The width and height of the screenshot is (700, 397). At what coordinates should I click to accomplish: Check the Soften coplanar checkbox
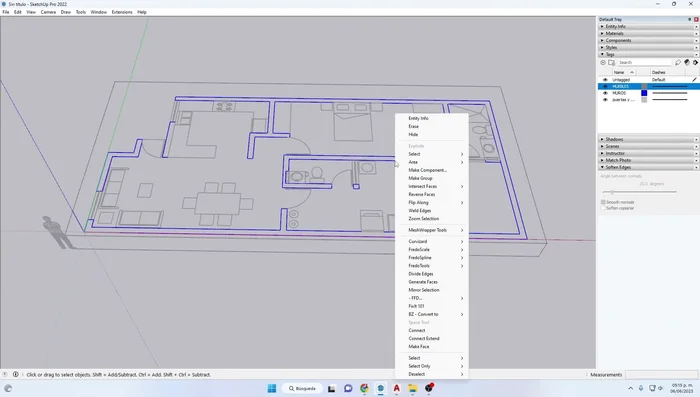click(603, 208)
